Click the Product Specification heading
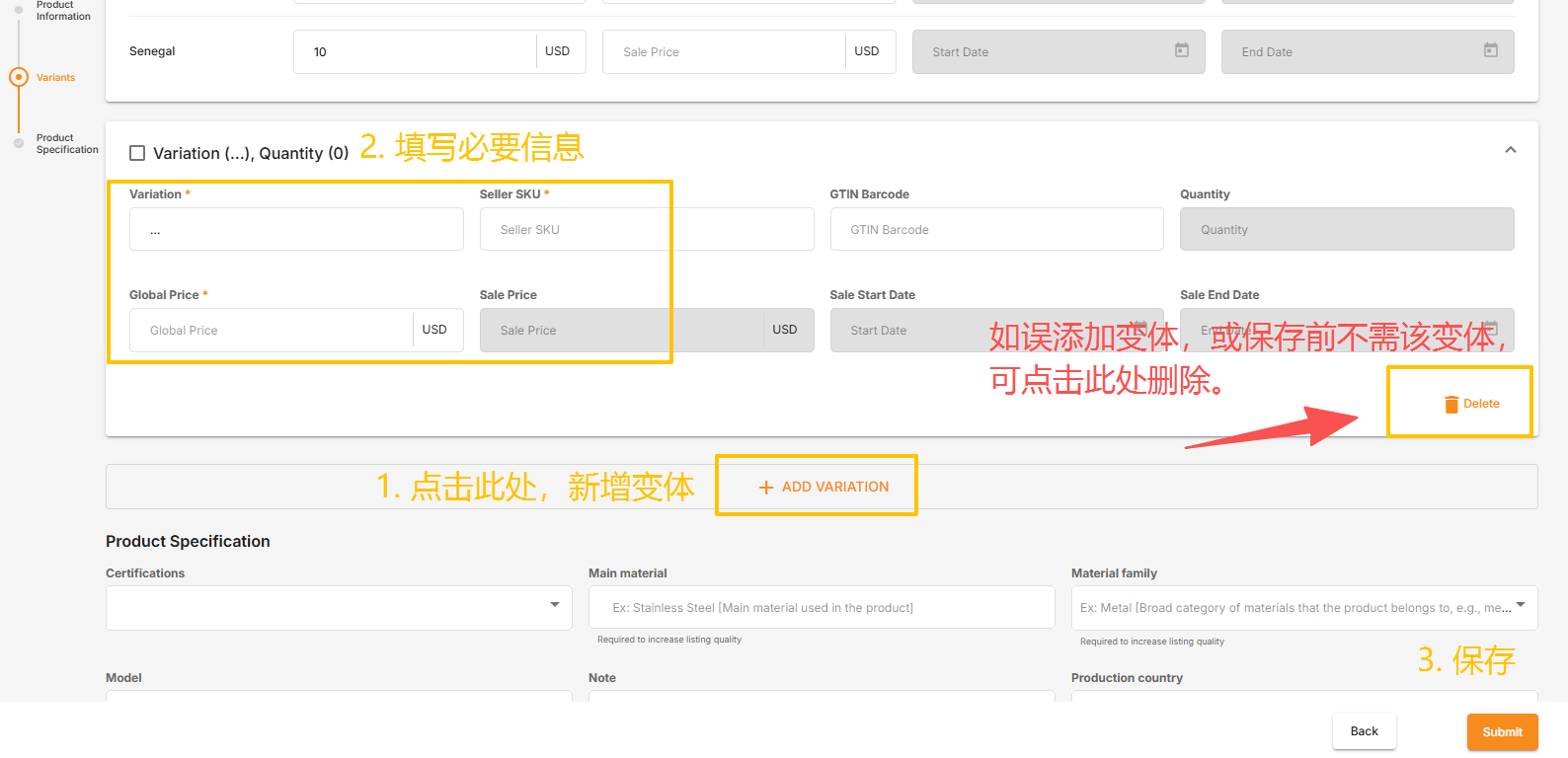This screenshot has width=1568, height=758. click(188, 541)
